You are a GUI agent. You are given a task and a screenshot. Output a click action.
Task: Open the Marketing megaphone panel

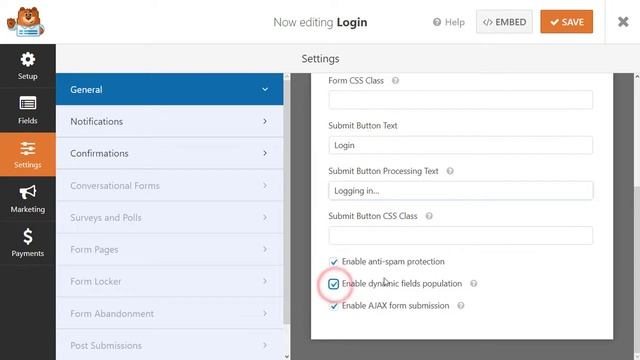[28, 198]
